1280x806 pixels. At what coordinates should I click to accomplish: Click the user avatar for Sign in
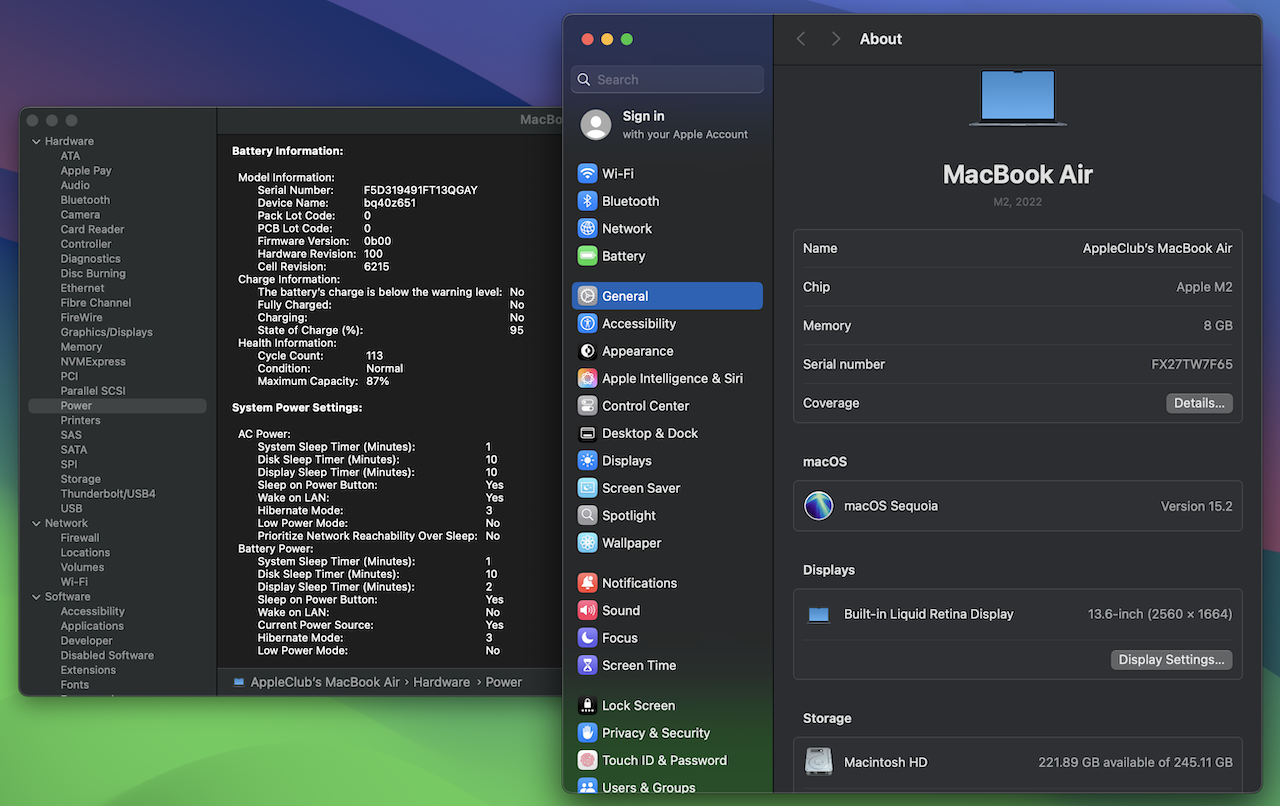596,125
